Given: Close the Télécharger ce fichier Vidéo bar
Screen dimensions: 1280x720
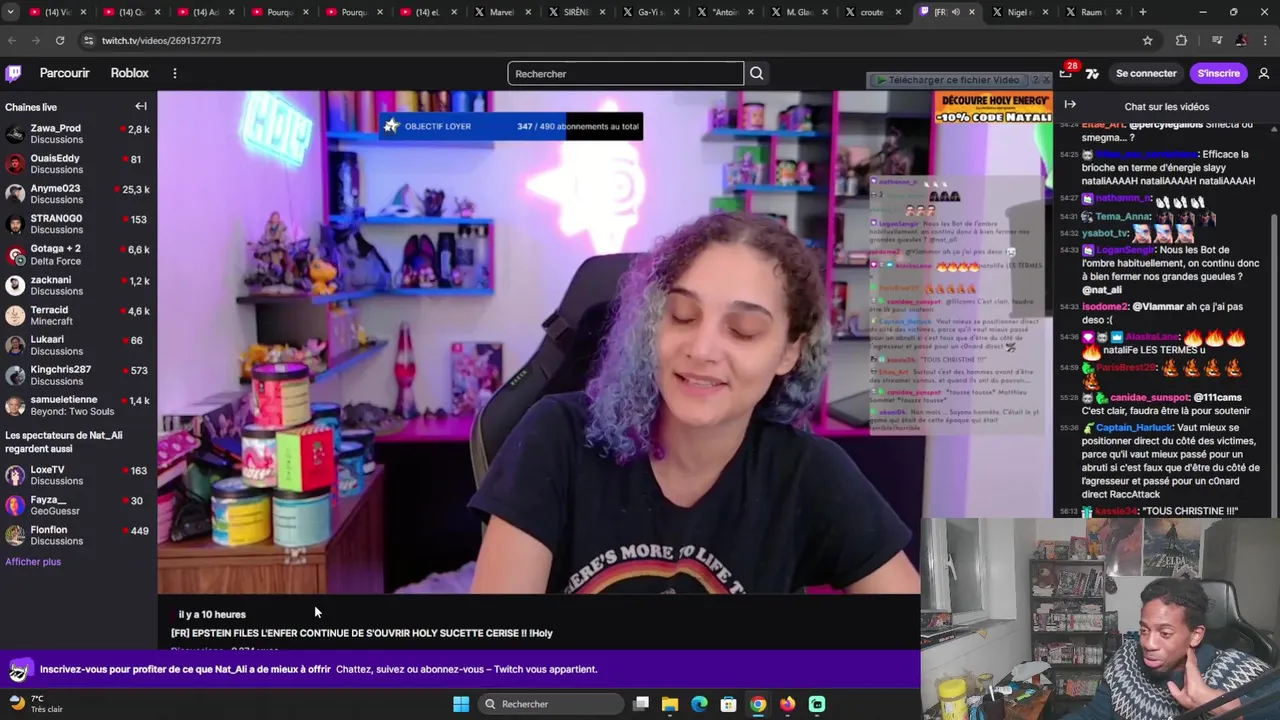Looking at the screenshot, I should click(1047, 79).
